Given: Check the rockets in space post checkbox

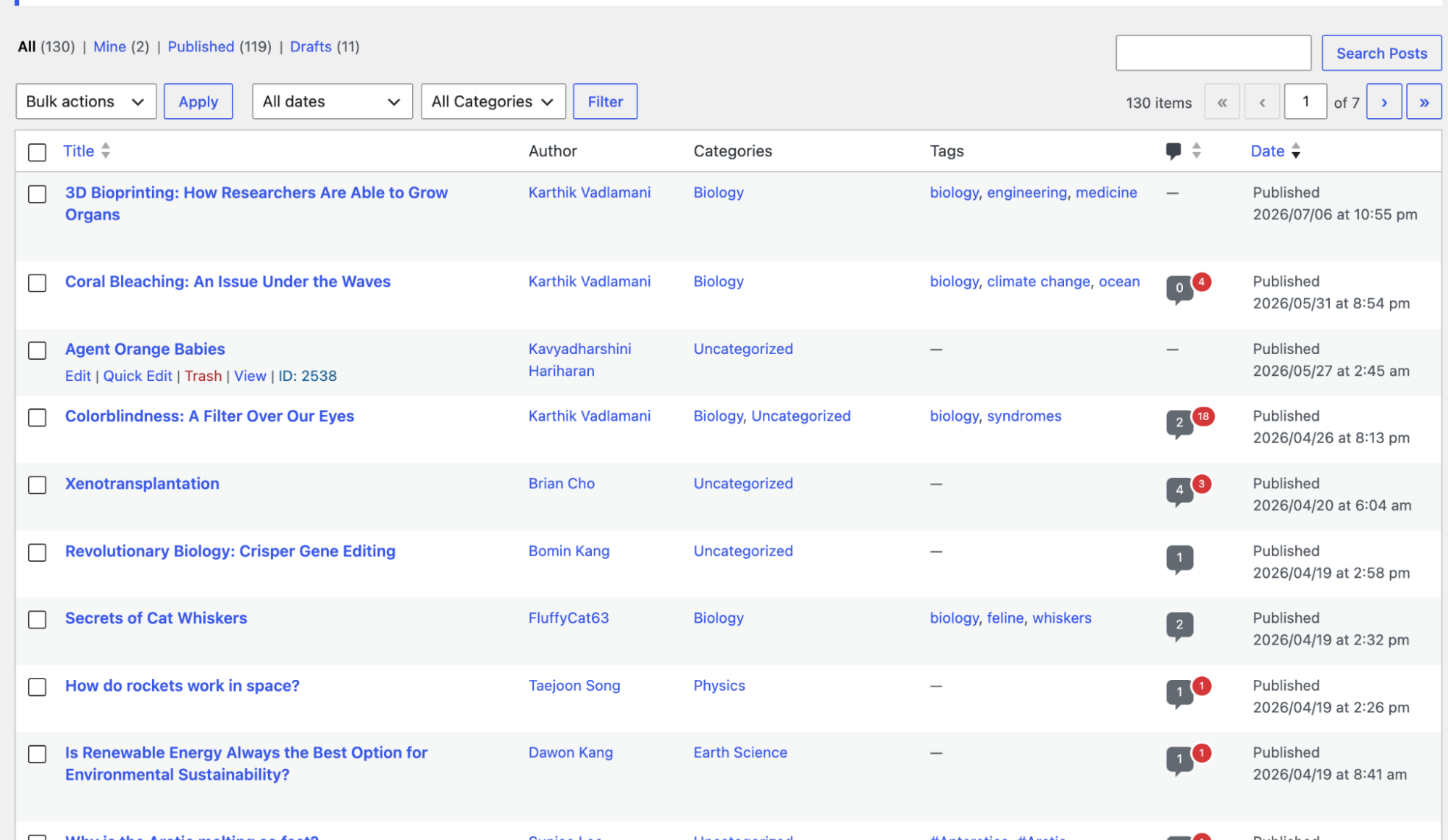Looking at the screenshot, I should [37, 687].
